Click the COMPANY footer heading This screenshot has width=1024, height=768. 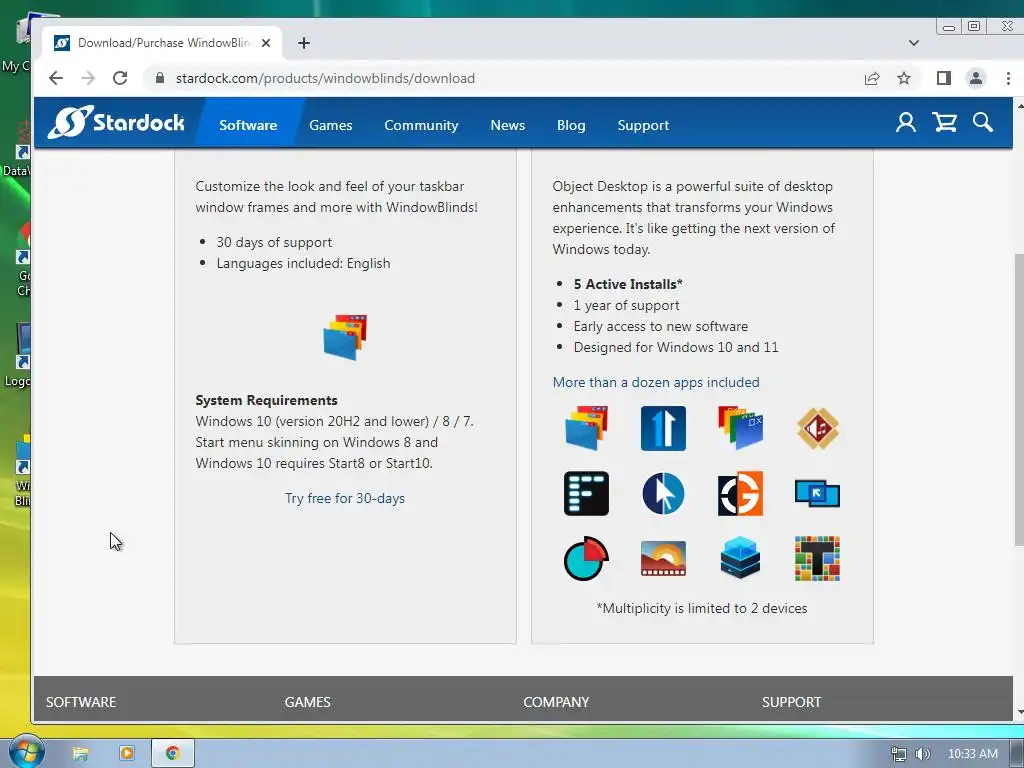click(x=556, y=702)
